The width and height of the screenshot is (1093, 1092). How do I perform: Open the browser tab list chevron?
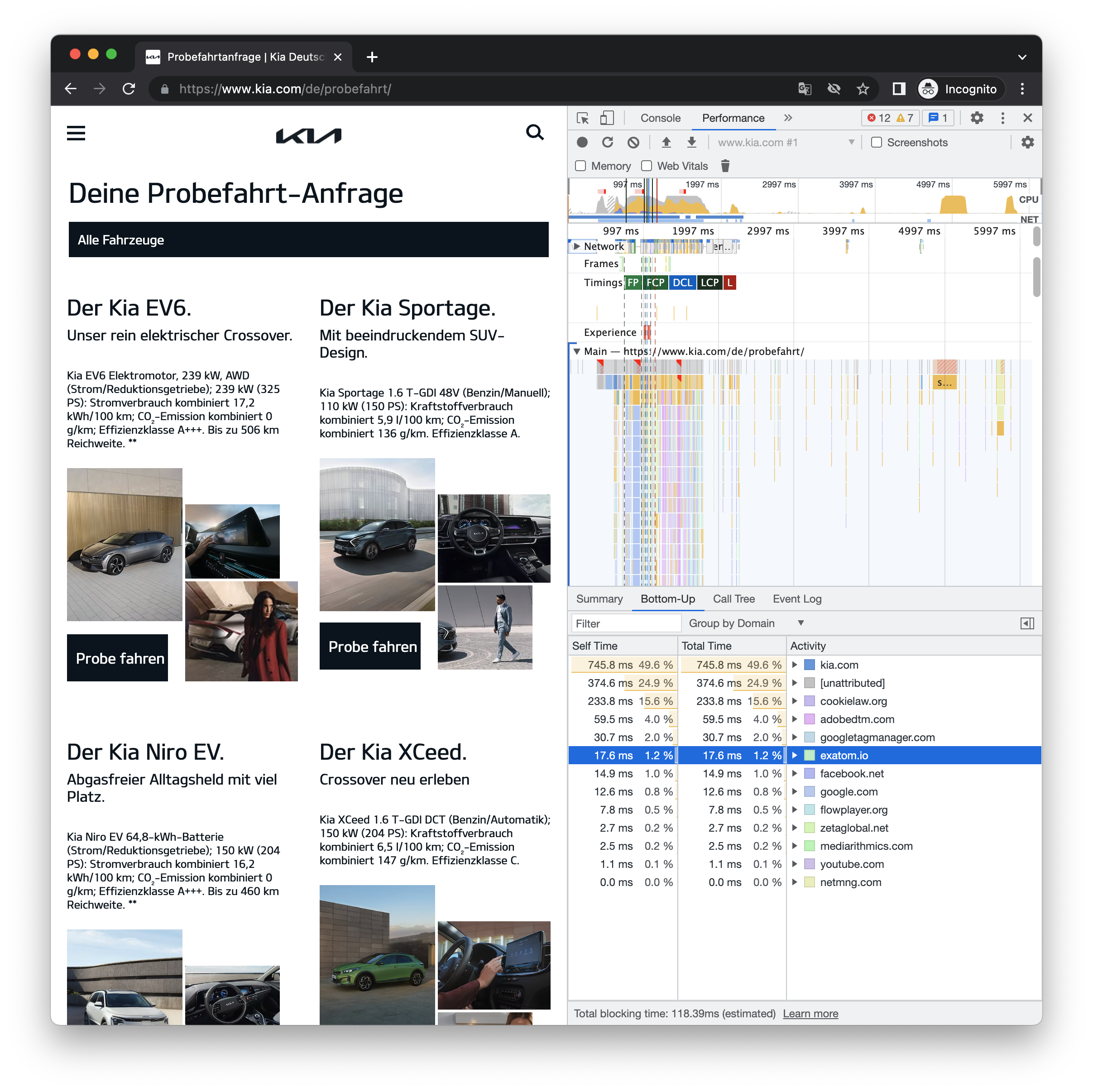click(1022, 57)
